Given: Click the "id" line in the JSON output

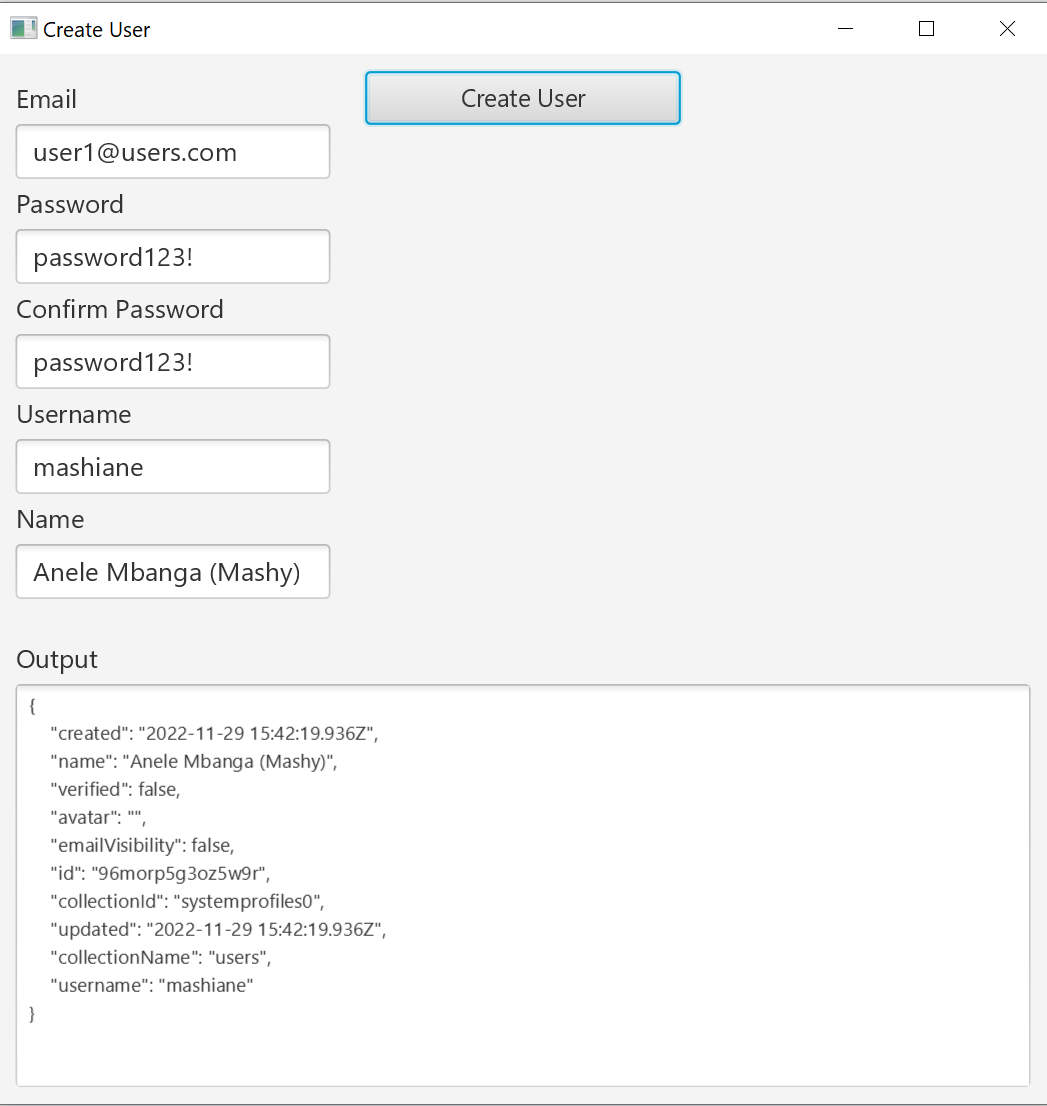Looking at the screenshot, I should coord(160,873).
